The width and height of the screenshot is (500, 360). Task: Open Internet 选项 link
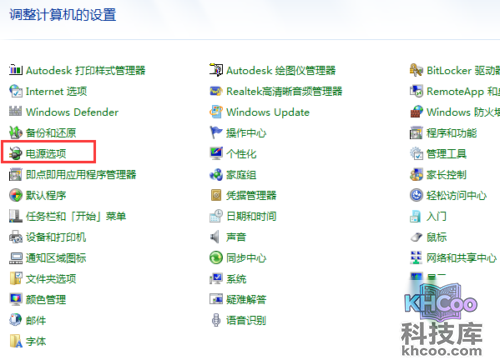pos(56,91)
